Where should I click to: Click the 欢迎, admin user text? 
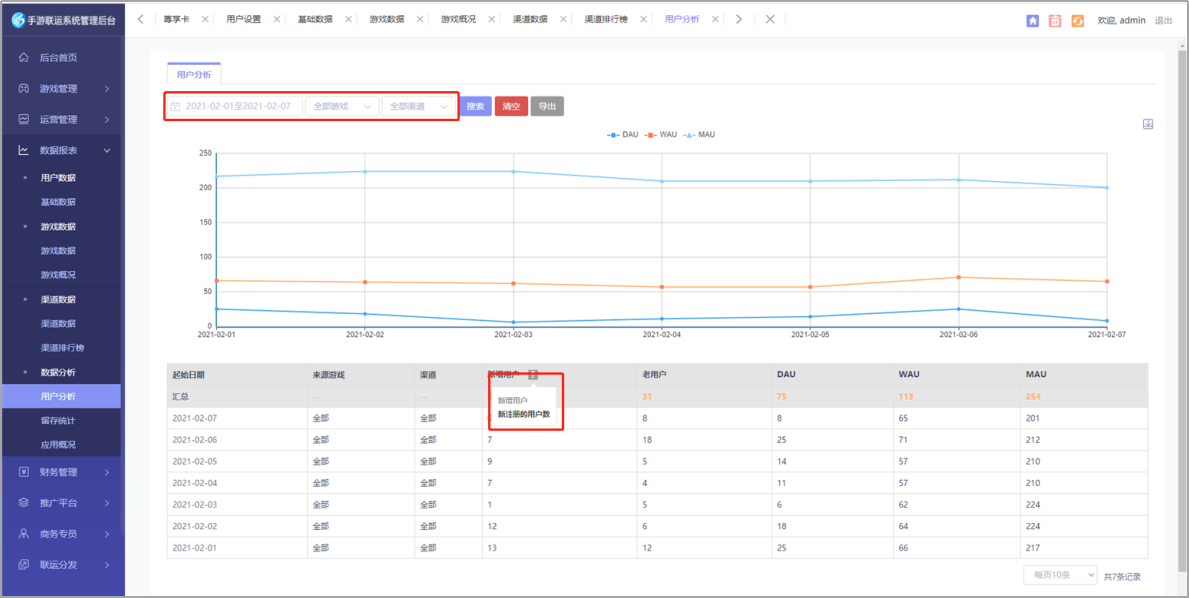point(1121,20)
